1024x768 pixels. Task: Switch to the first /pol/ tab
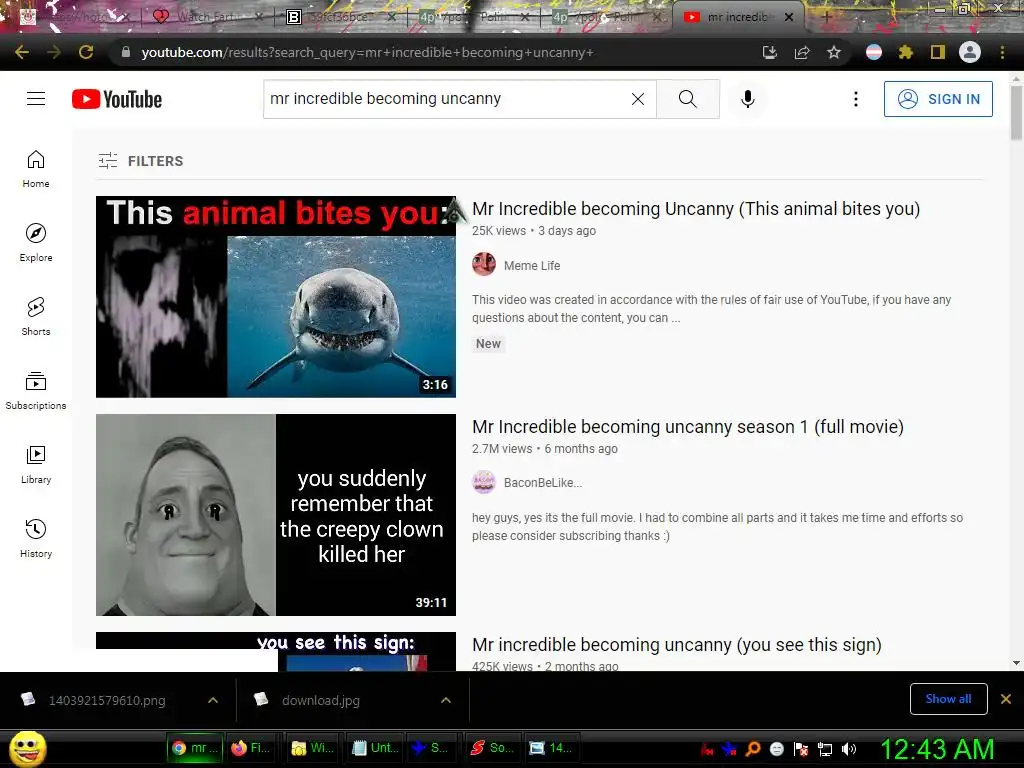pos(472,17)
